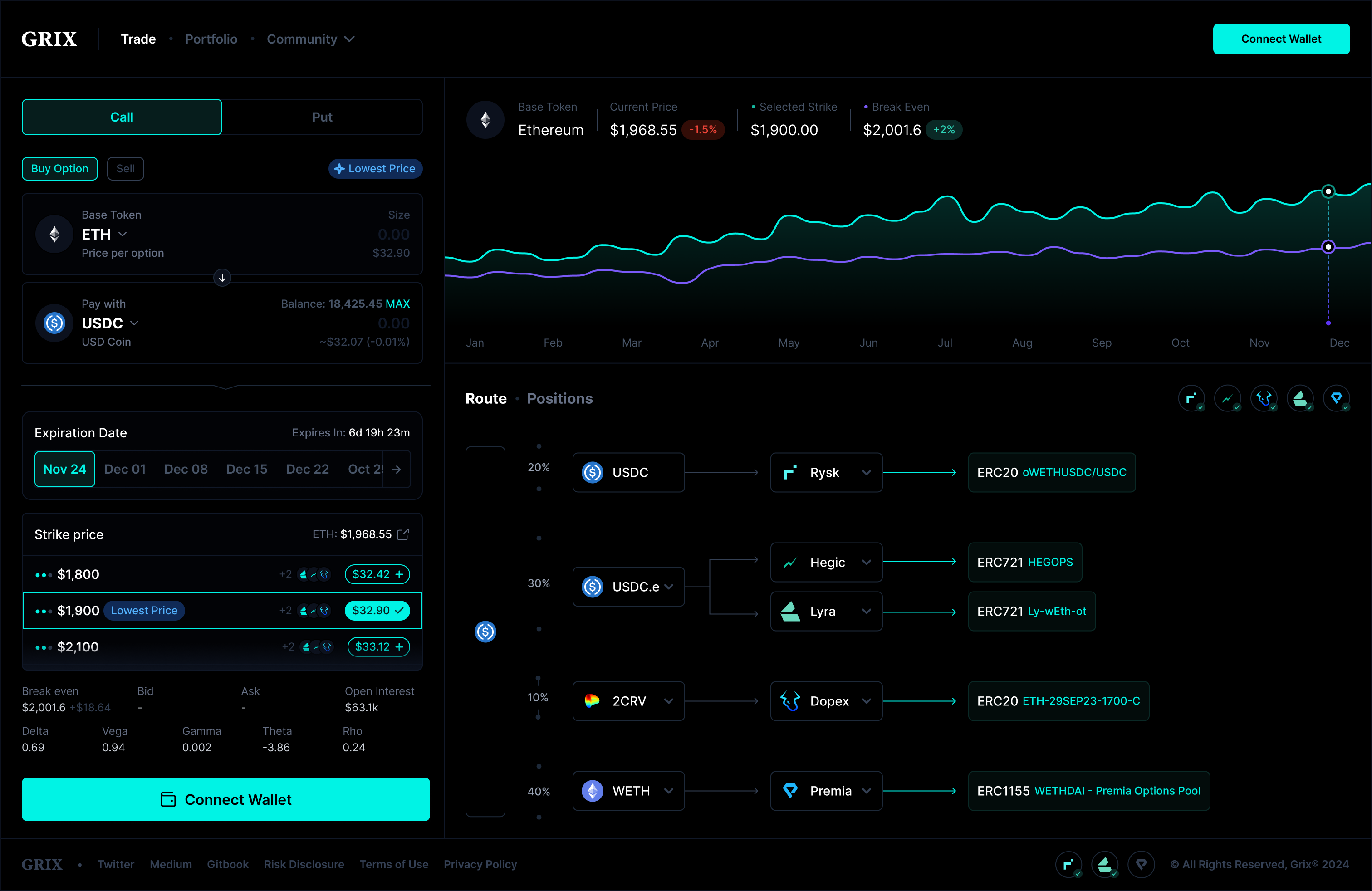Click the Lyra icon in the footer
Screen dimensions: 1372x891
click(x=1106, y=865)
